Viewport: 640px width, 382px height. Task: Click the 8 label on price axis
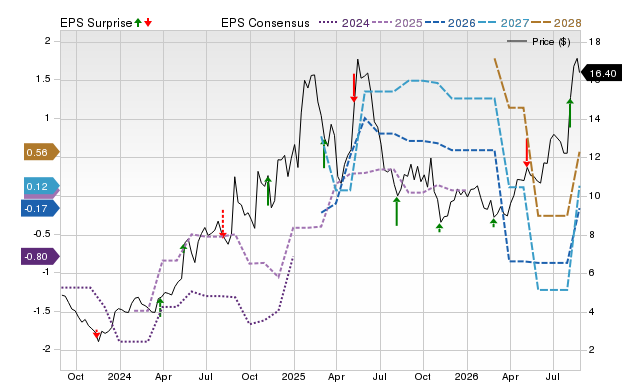[592, 235]
